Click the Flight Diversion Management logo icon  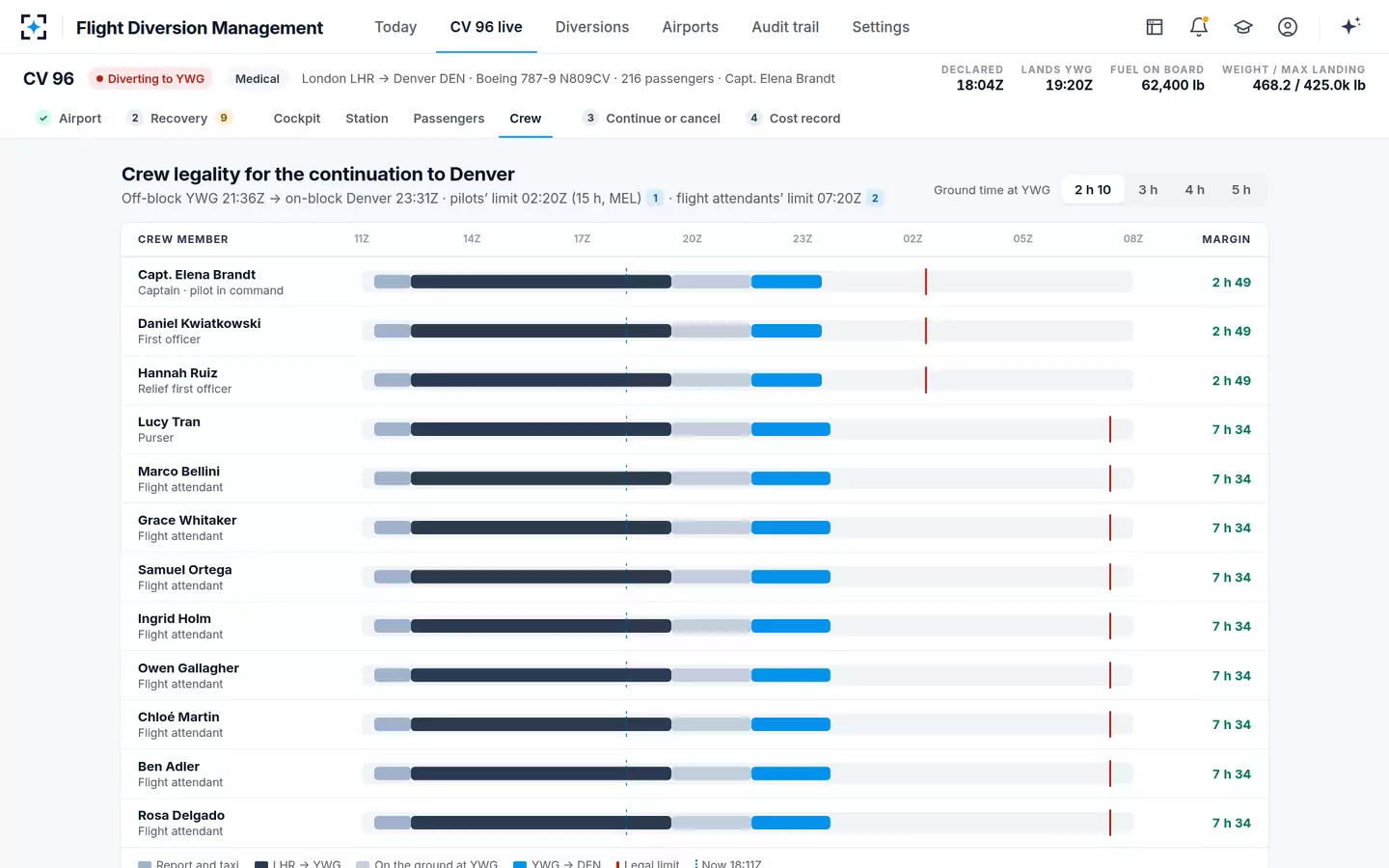click(x=34, y=27)
